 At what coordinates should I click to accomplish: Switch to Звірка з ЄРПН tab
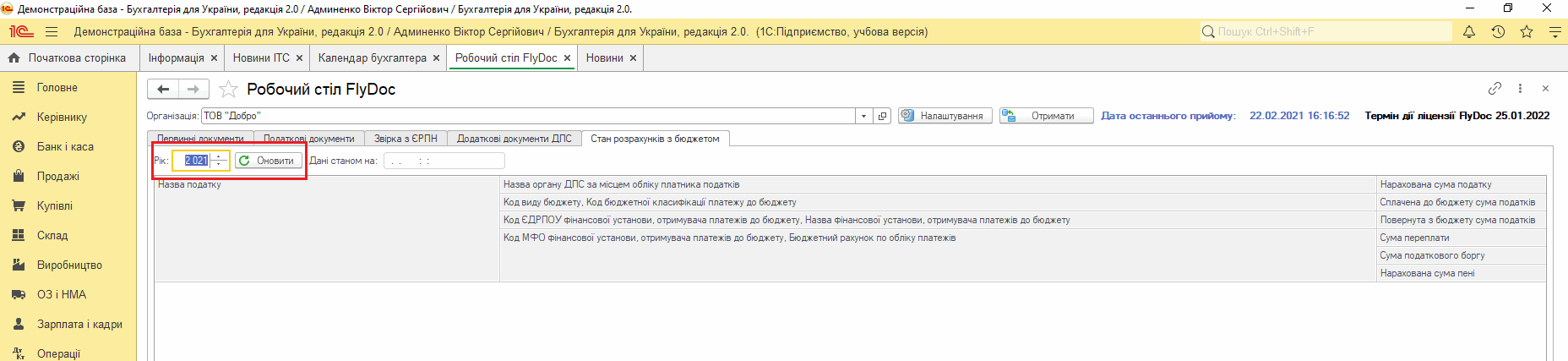[406, 139]
